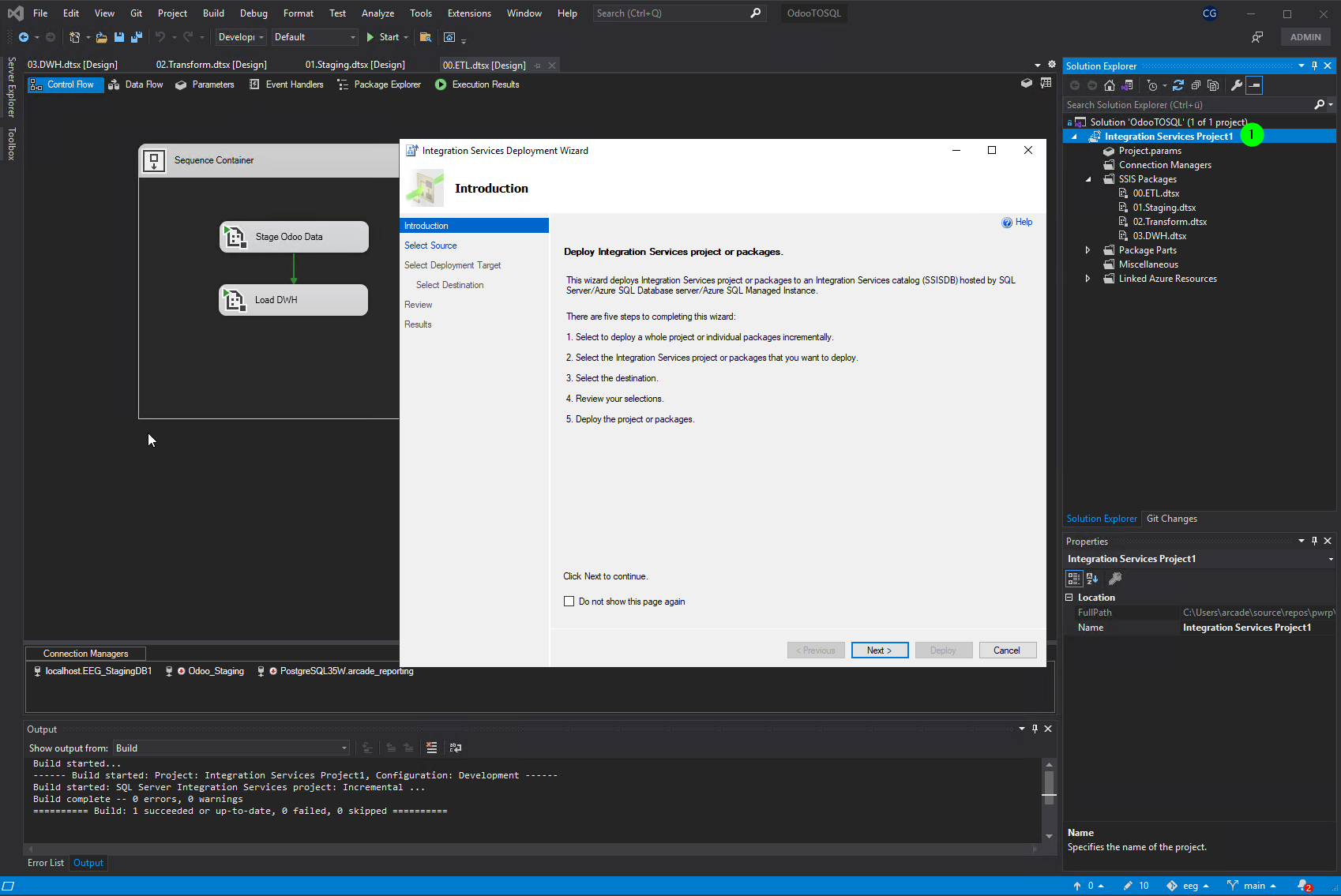Expand the Package Parts folder
Screen dimensions: 1341x896
tap(1088, 250)
